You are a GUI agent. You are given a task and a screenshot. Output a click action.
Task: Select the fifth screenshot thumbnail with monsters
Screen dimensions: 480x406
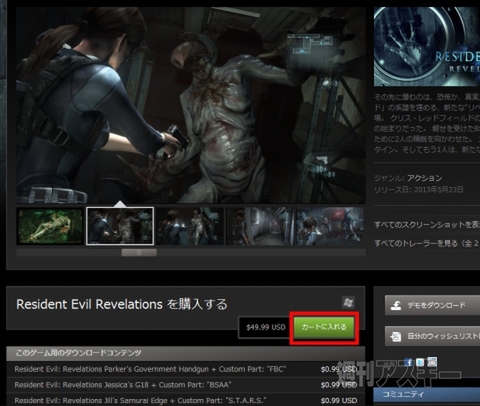330,226
